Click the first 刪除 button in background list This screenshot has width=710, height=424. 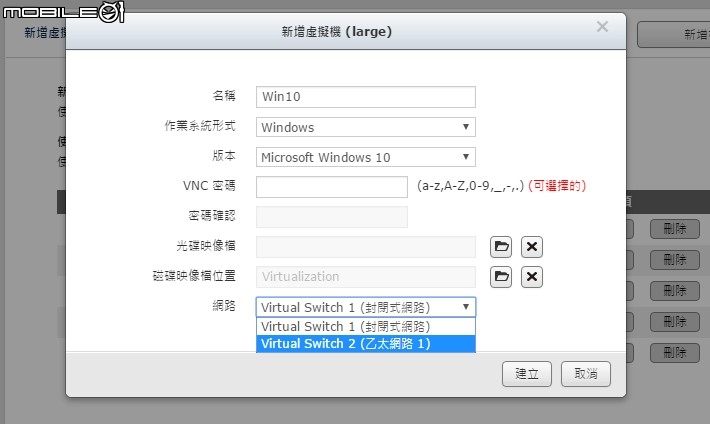[675, 229]
